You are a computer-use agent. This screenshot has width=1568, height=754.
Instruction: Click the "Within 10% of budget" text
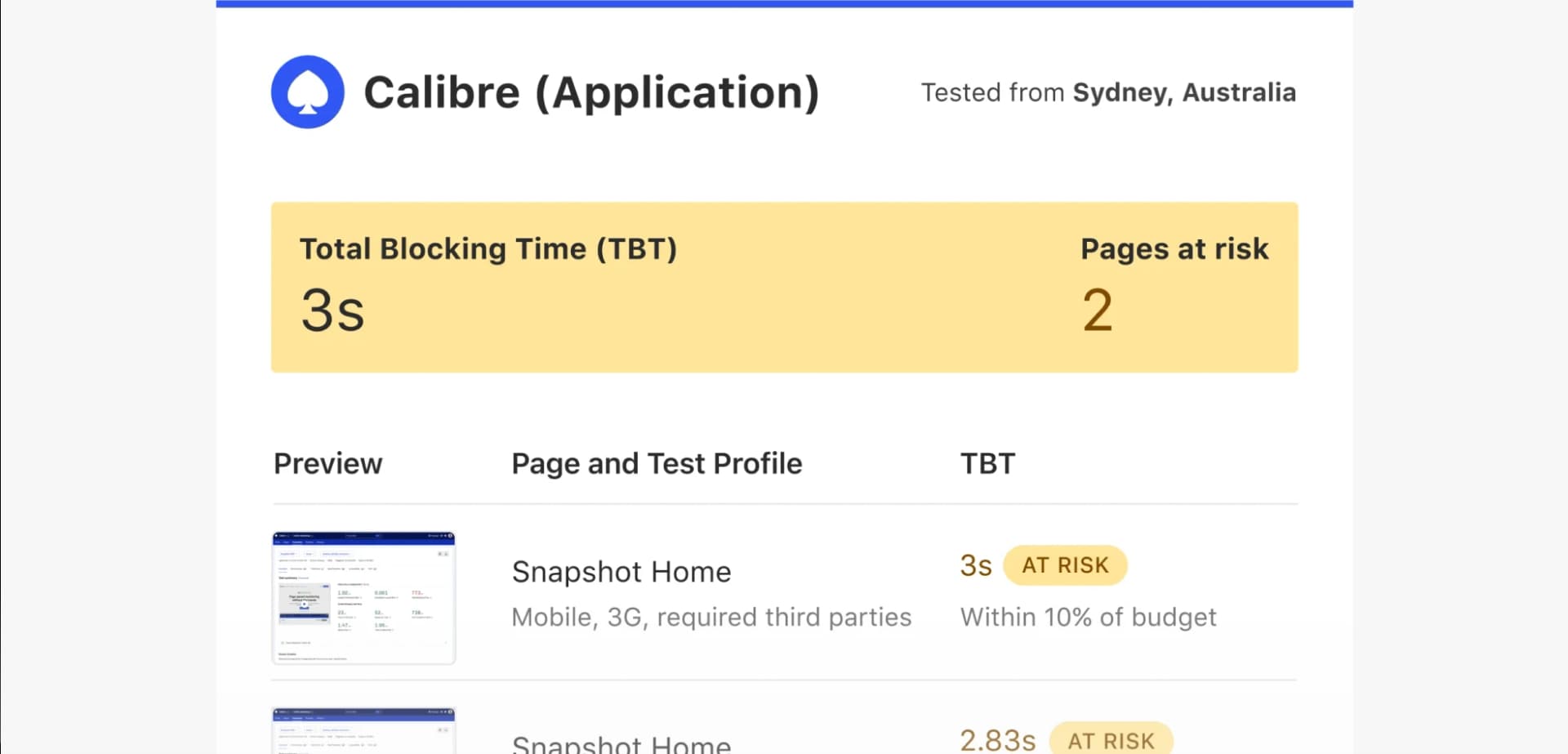pyautogui.click(x=1088, y=617)
